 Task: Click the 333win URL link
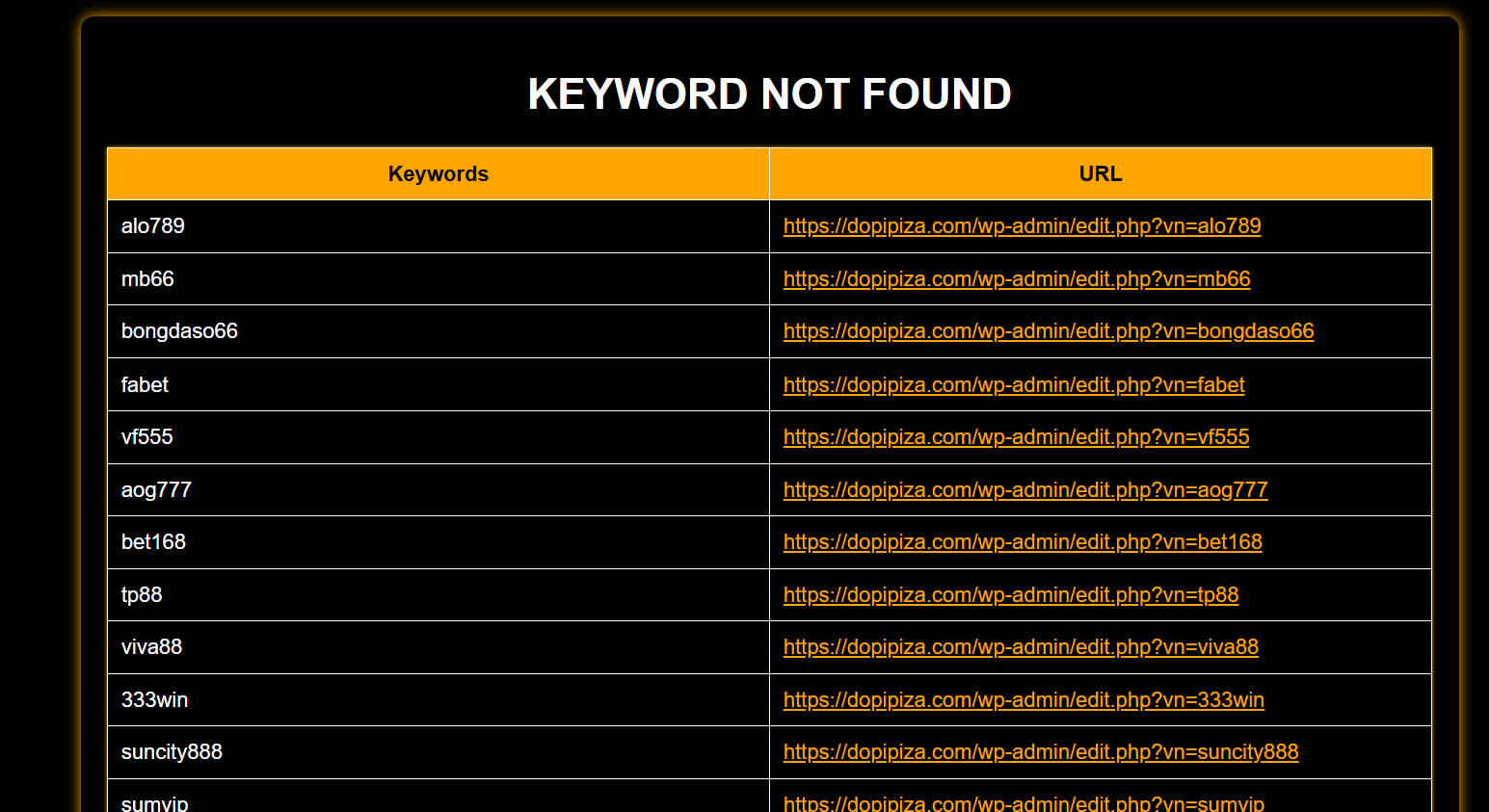[x=1023, y=700]
